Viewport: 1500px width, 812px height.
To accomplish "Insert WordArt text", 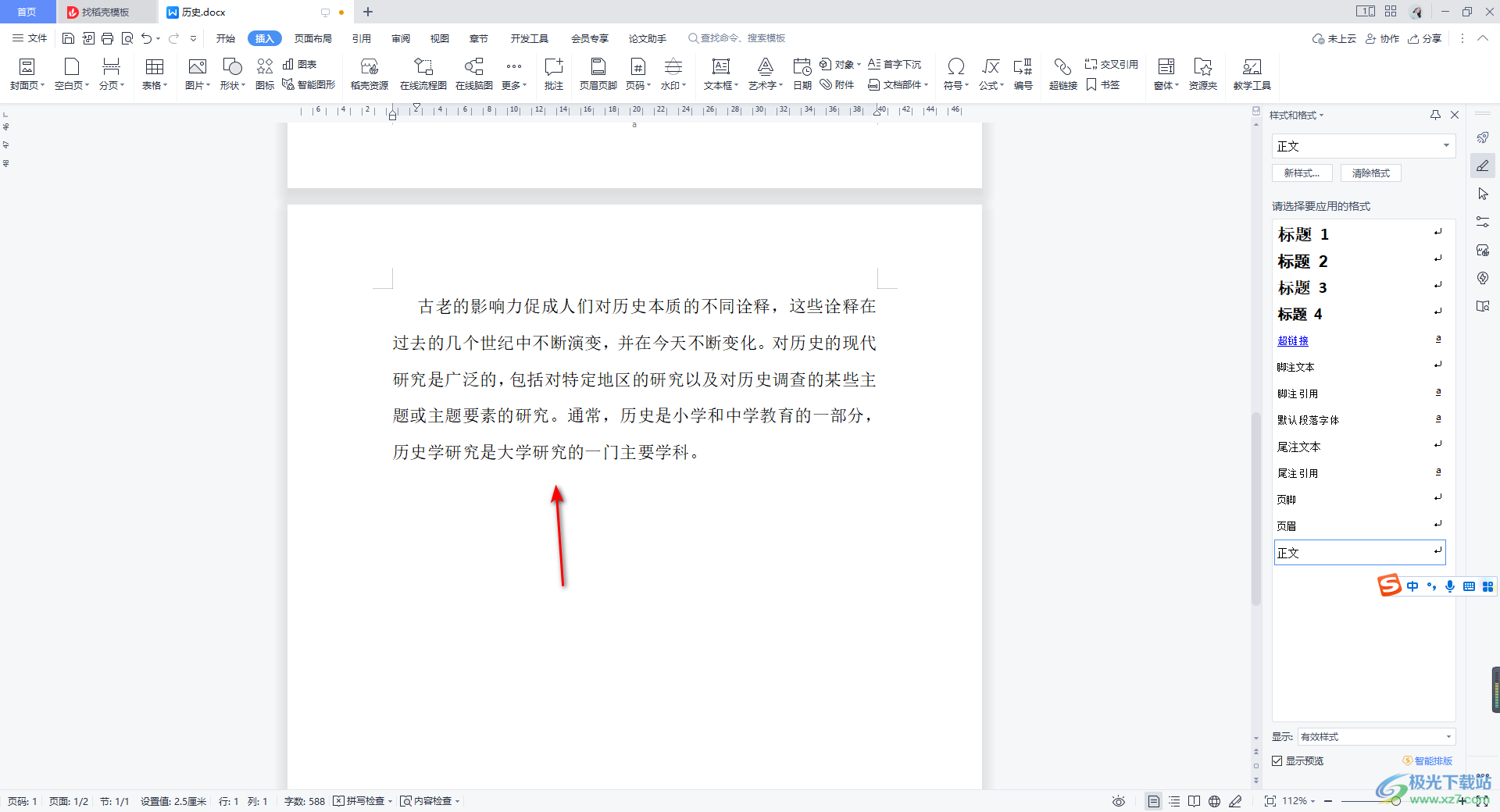I will pos(766,74).
